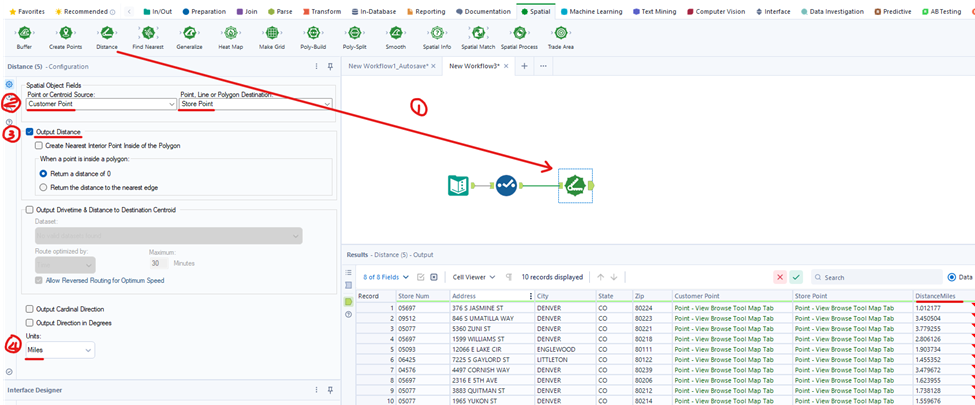This screenshot has width=975, height=405.
Task: Select the Distance tool node on canvas
Action: point(574,186)
